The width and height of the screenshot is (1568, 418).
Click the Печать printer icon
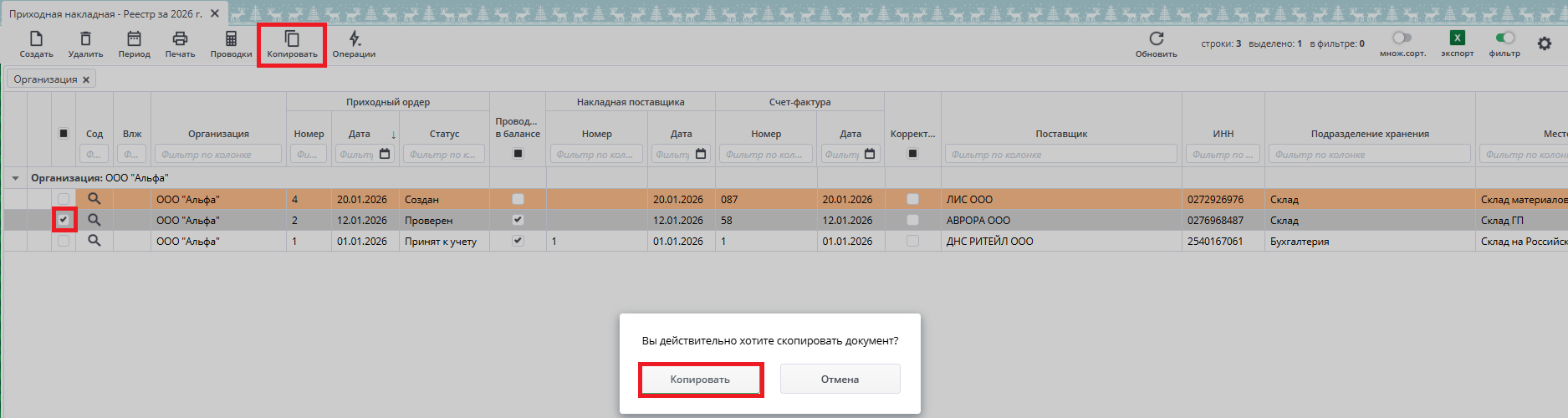coord(180,39)
